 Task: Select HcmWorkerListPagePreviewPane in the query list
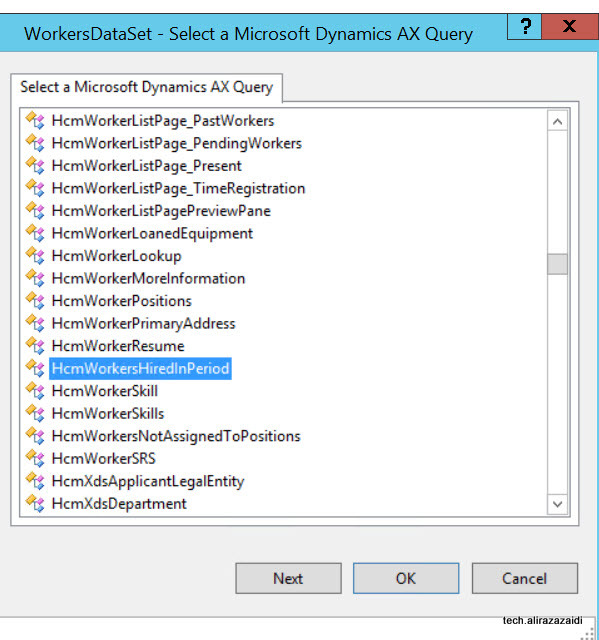tap(161, 211)
